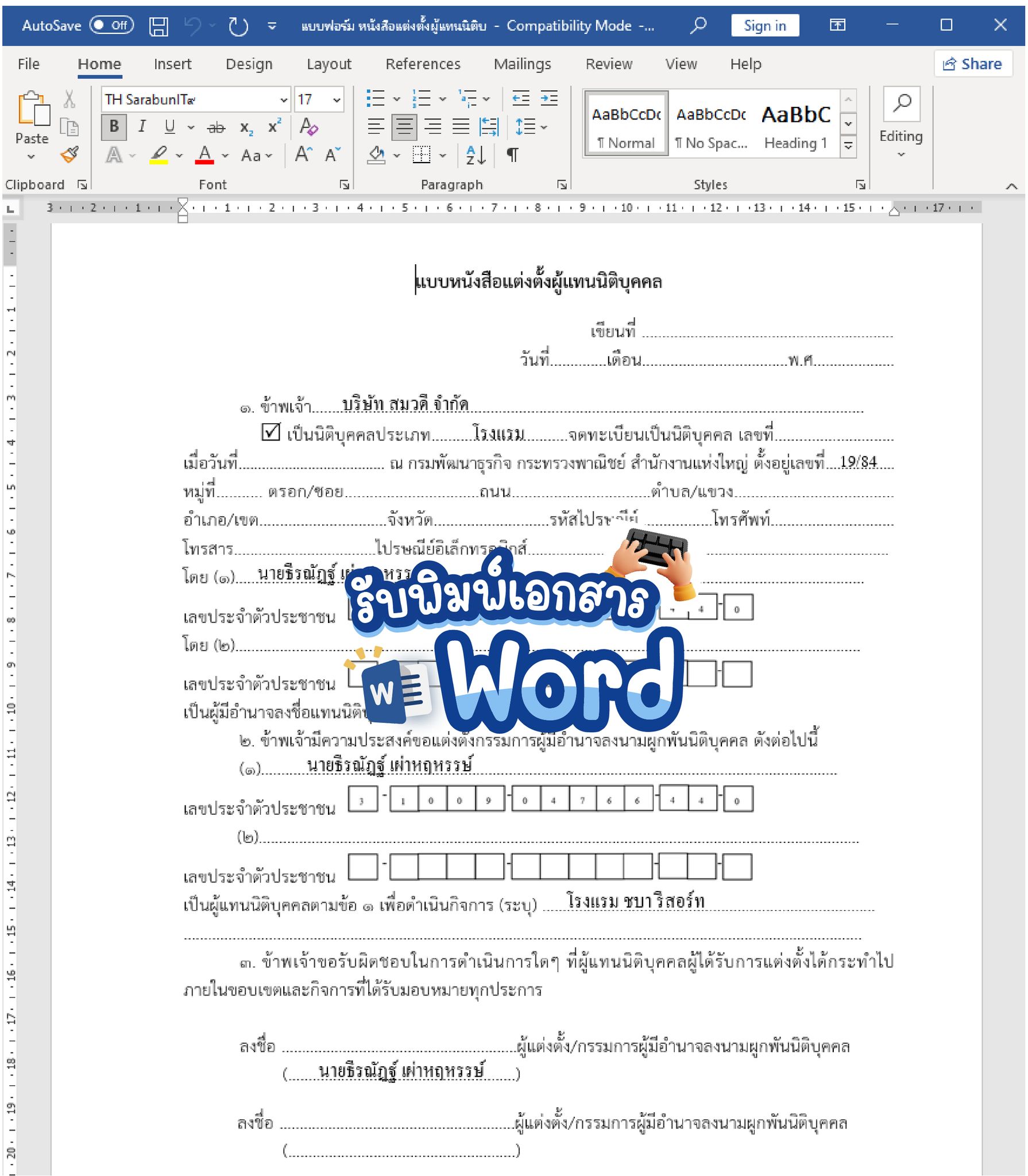The image size is (1028, 1176).
Task: Expand the Styles gallery More arrow
Action: coord(848,147)
